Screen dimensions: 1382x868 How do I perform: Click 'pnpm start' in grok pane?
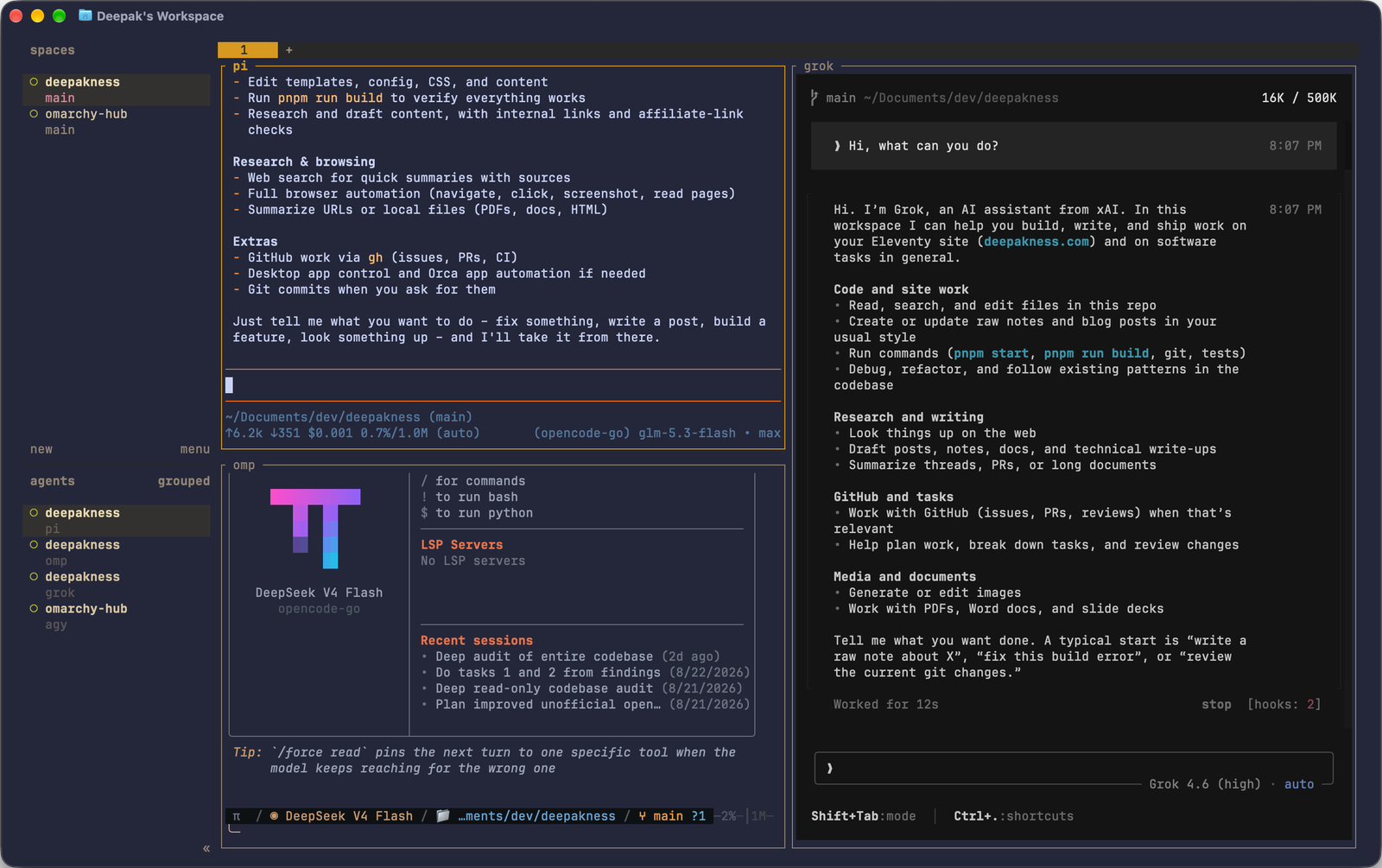(991, 353)
